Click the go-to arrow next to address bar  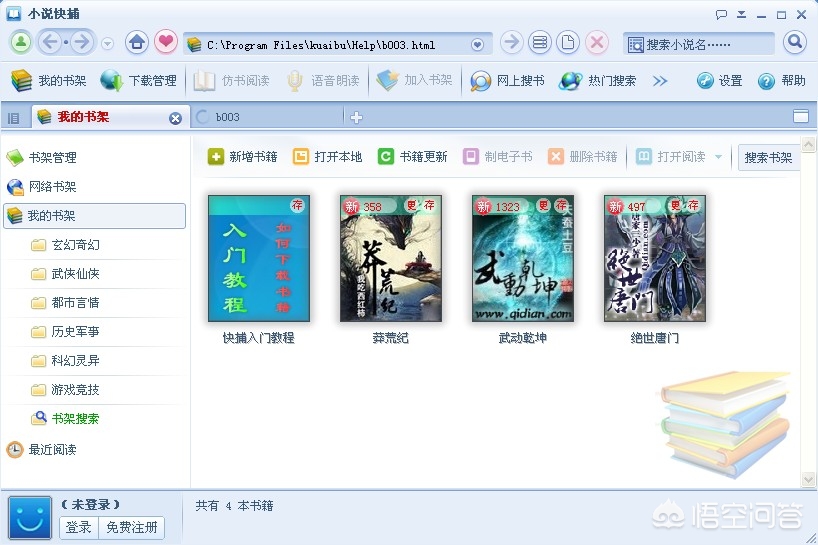click(x=512, y=42)
